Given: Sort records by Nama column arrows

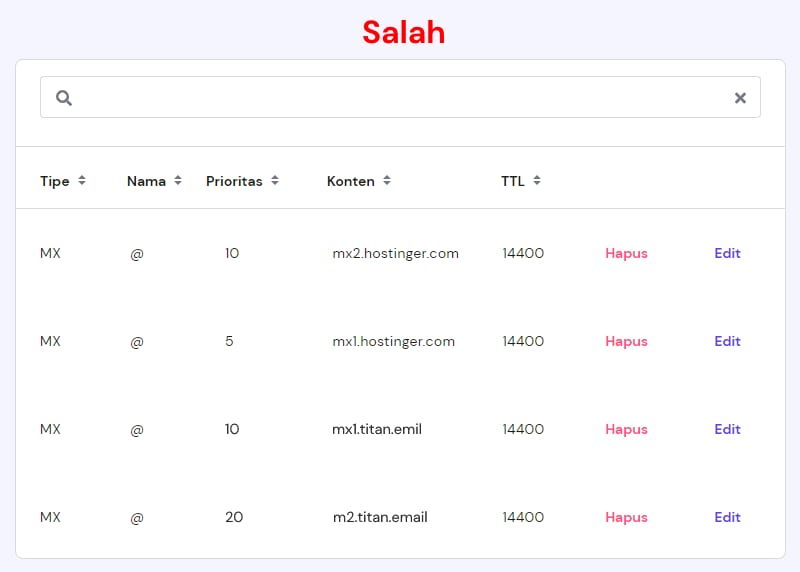Looking at the screenshot, I should coord(178,181).
